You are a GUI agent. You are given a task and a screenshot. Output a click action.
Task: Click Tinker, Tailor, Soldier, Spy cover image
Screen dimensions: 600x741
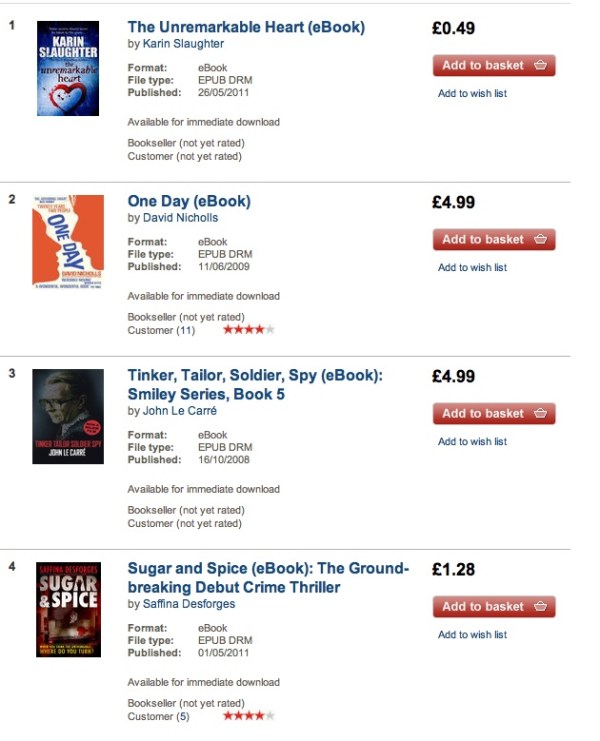(x=67, y=416)
